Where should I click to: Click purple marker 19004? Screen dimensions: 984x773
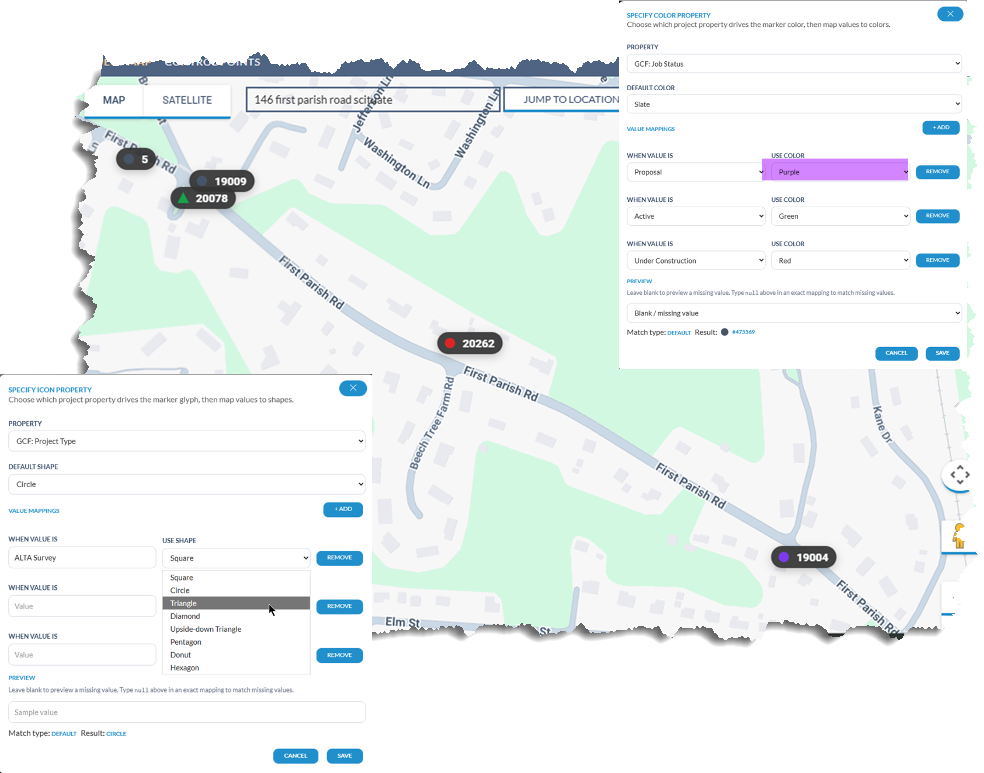pos(804,557)
